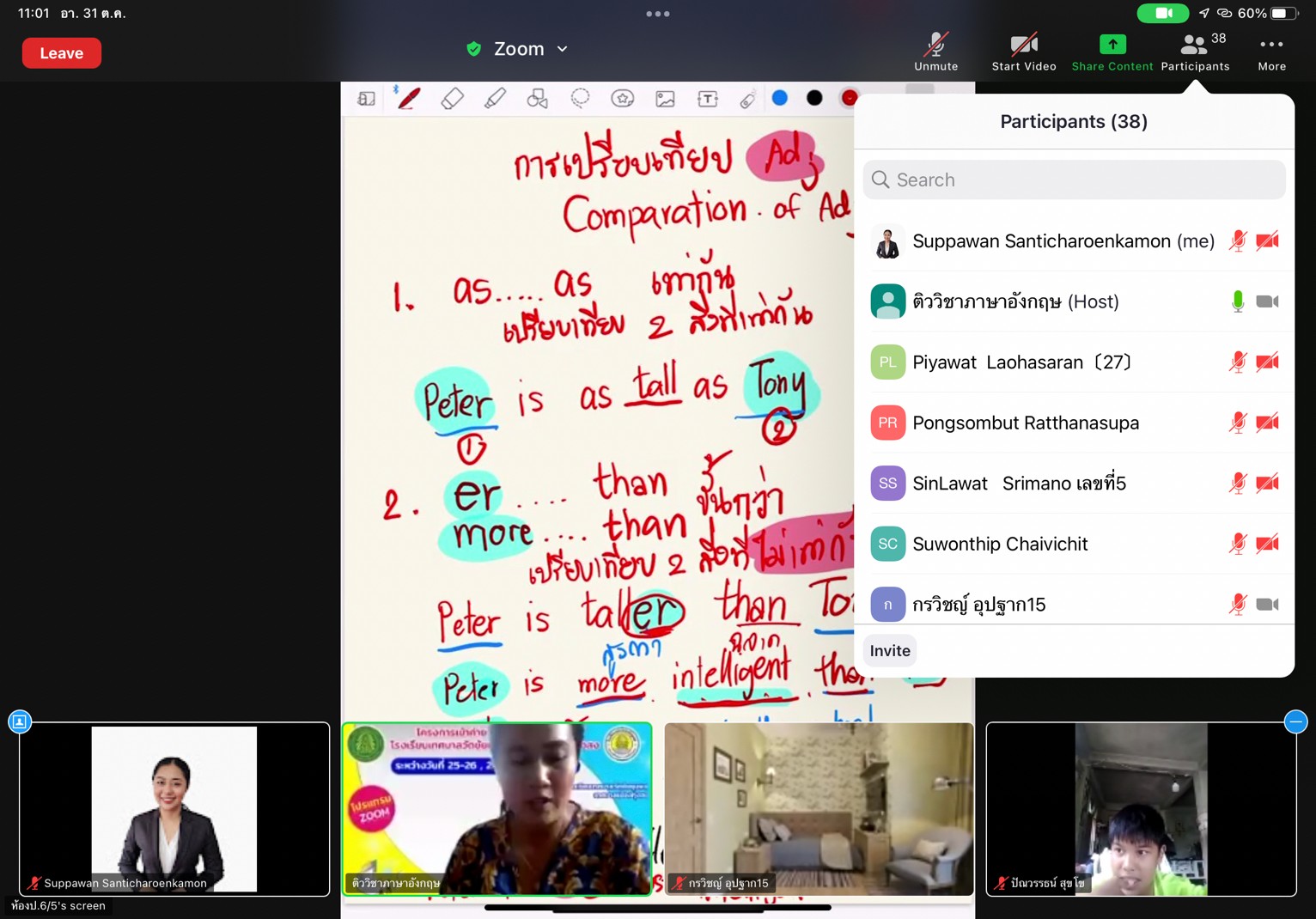Click the blue minus collapse button on thumbnails
The width and height of the screenshot is (1316, 919).
pyautogui.click(x=1295, y=721)
